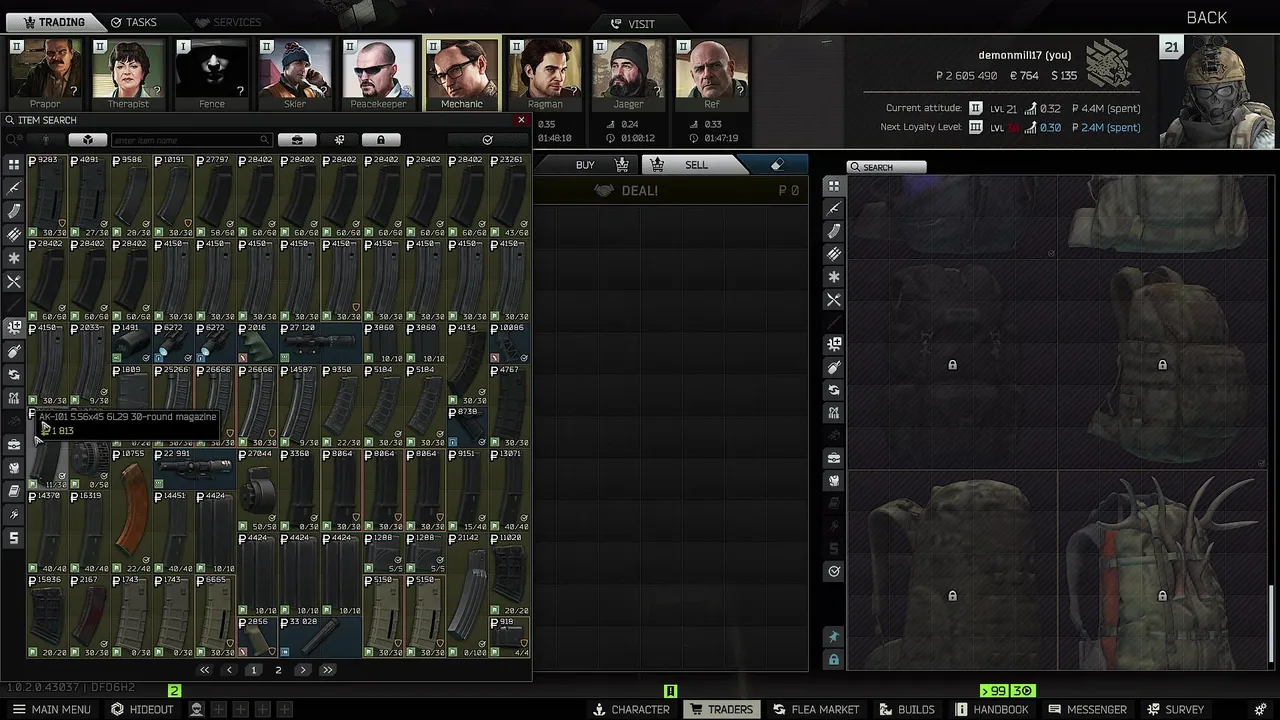Select trader Prapor portrait

[45, 74]
